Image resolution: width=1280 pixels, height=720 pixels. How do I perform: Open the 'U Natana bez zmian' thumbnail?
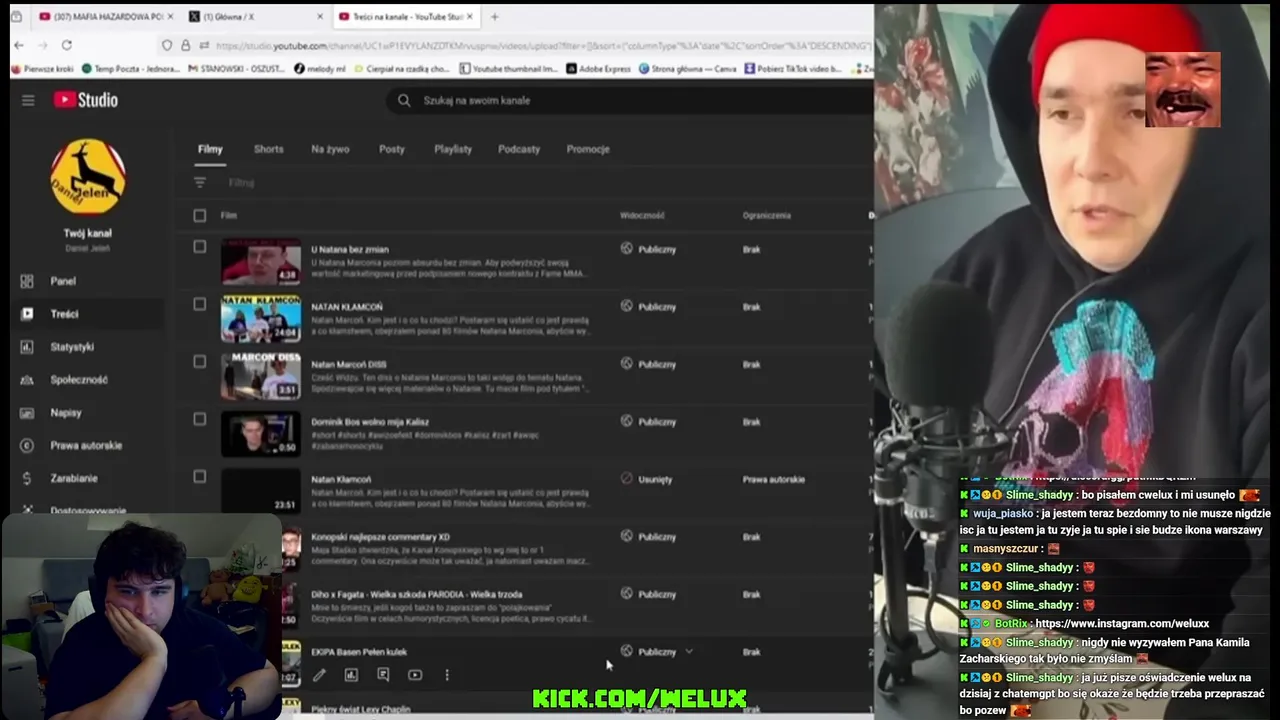pyautogui.click(x=261, y=261)
